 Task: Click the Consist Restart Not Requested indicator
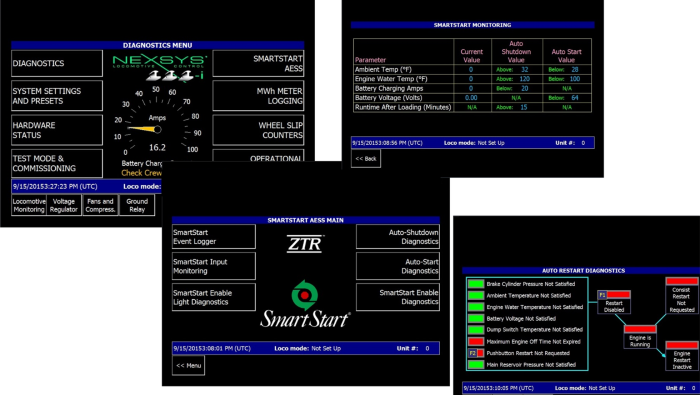coord(682,281)
